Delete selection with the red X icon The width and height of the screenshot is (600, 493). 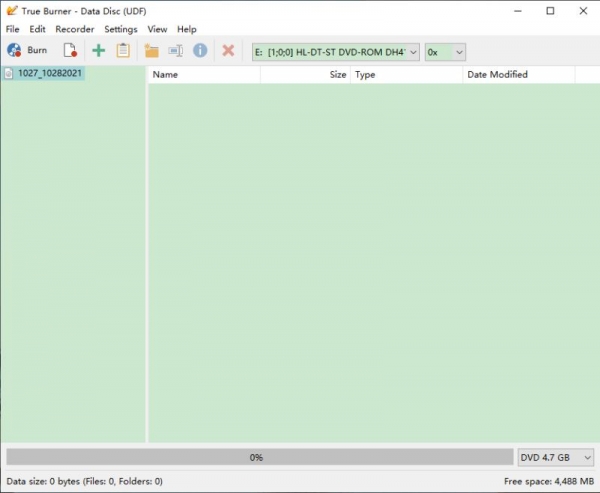click(228, 50)
